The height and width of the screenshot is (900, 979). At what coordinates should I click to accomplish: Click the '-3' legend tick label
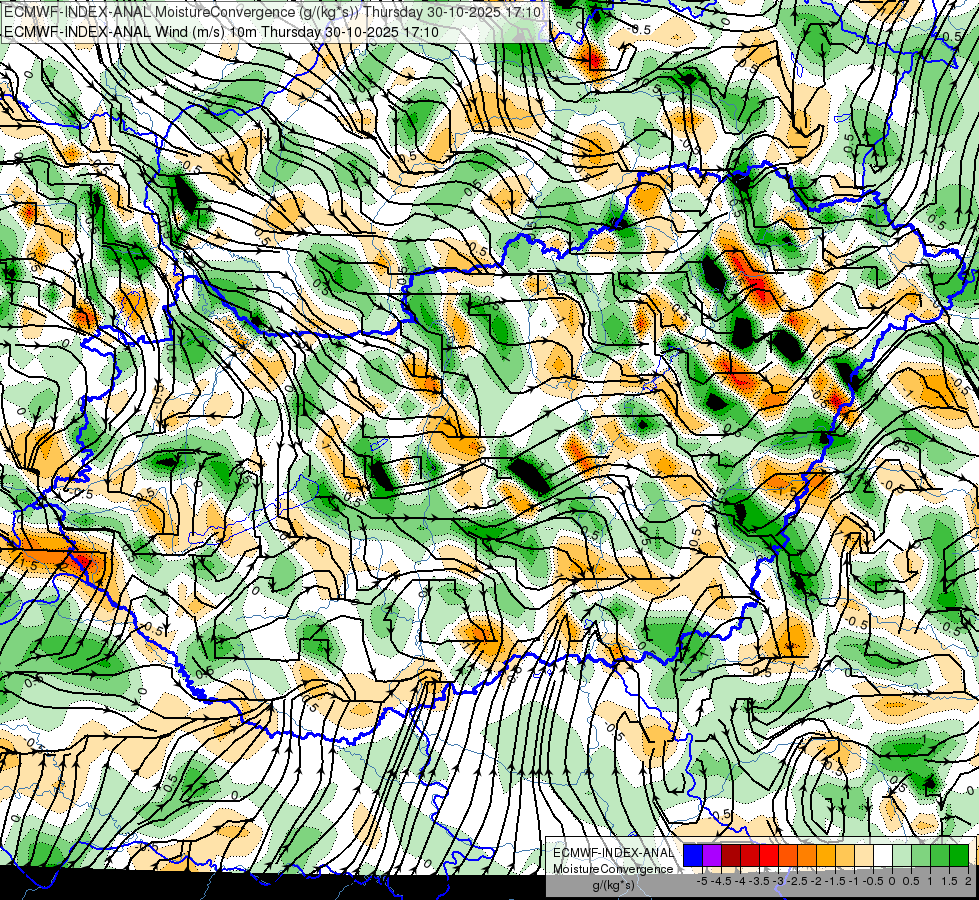tap(778, 881)
